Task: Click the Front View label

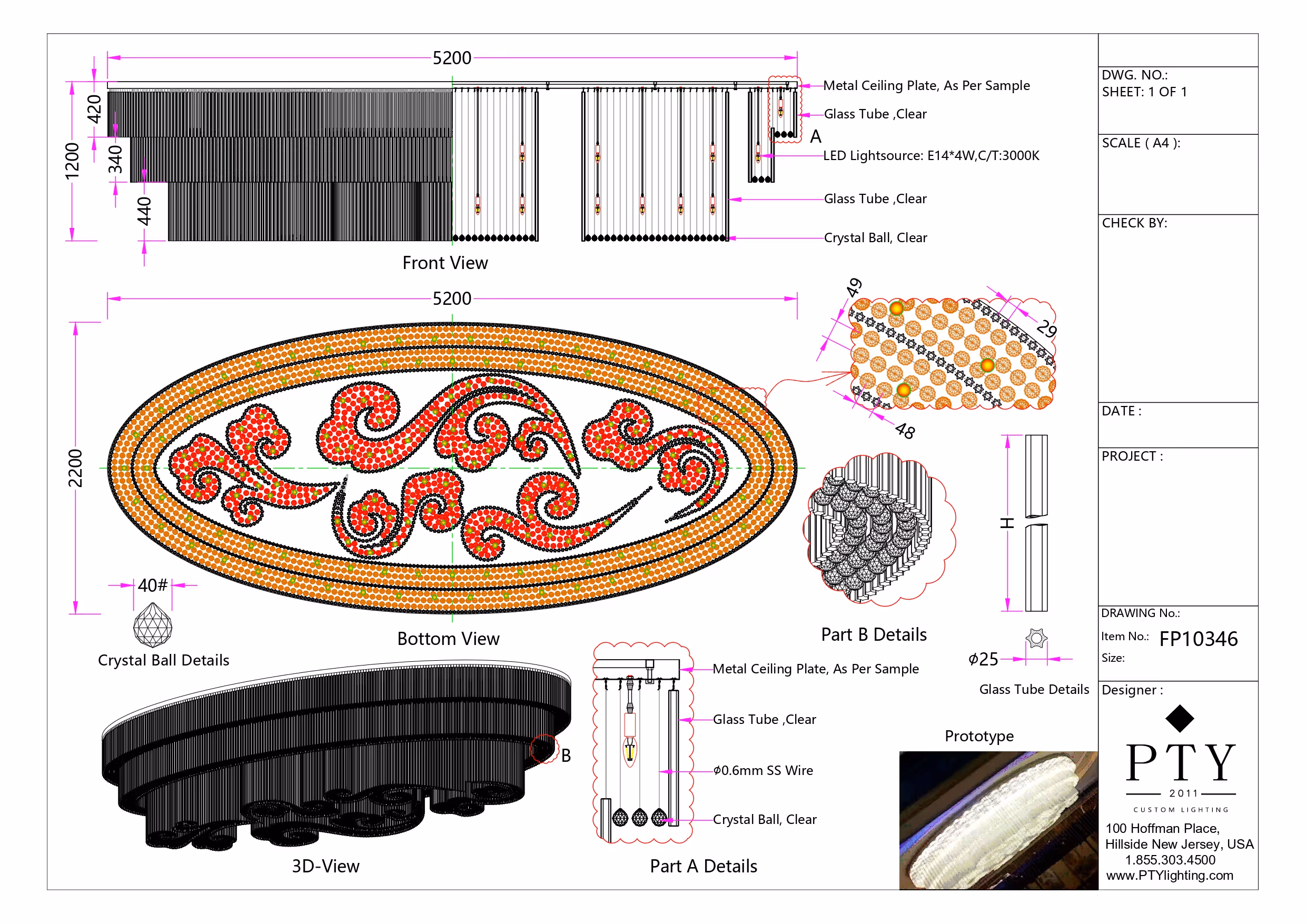Action: [x=444, y=263]
